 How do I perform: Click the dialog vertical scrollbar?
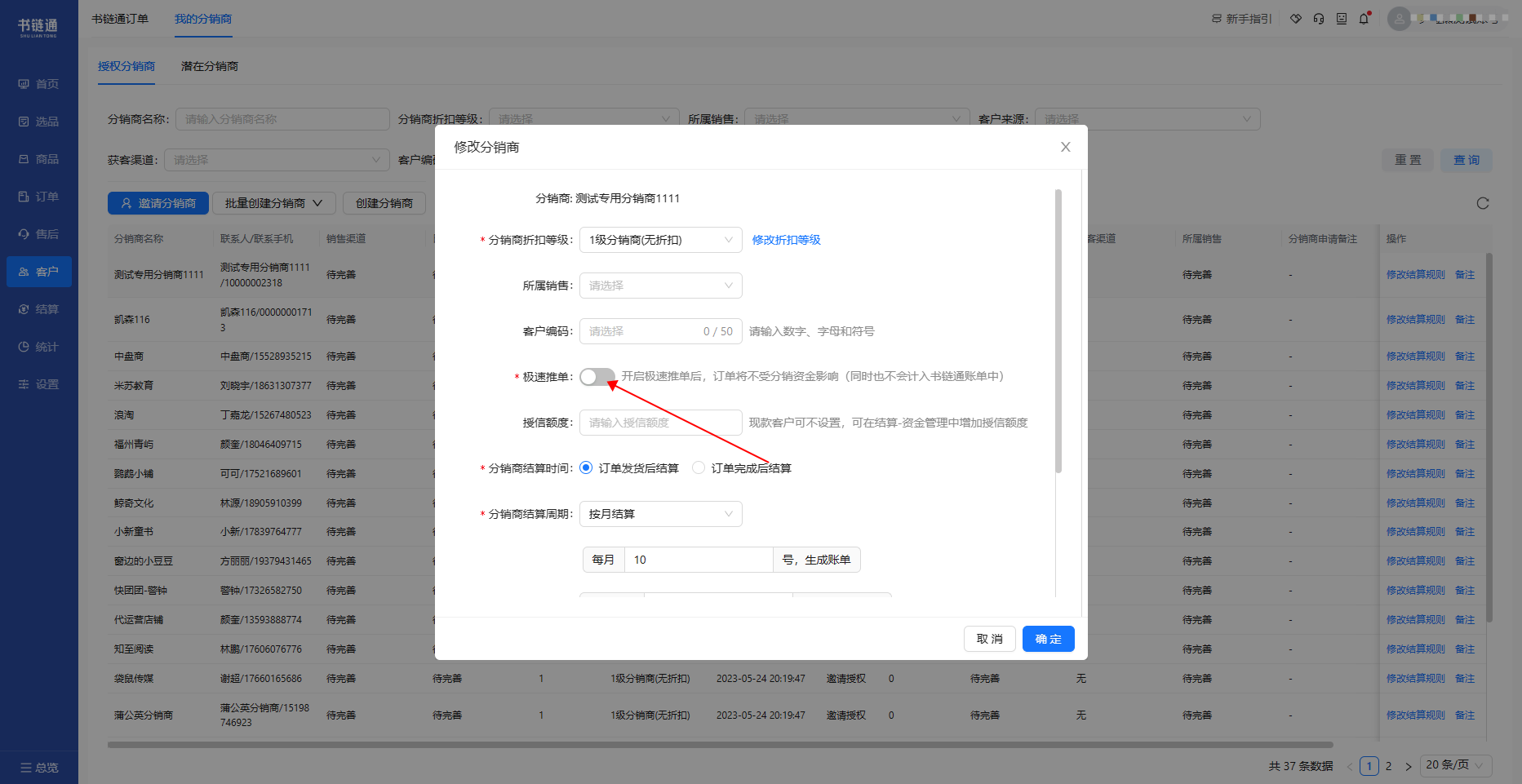point(1058,331)
